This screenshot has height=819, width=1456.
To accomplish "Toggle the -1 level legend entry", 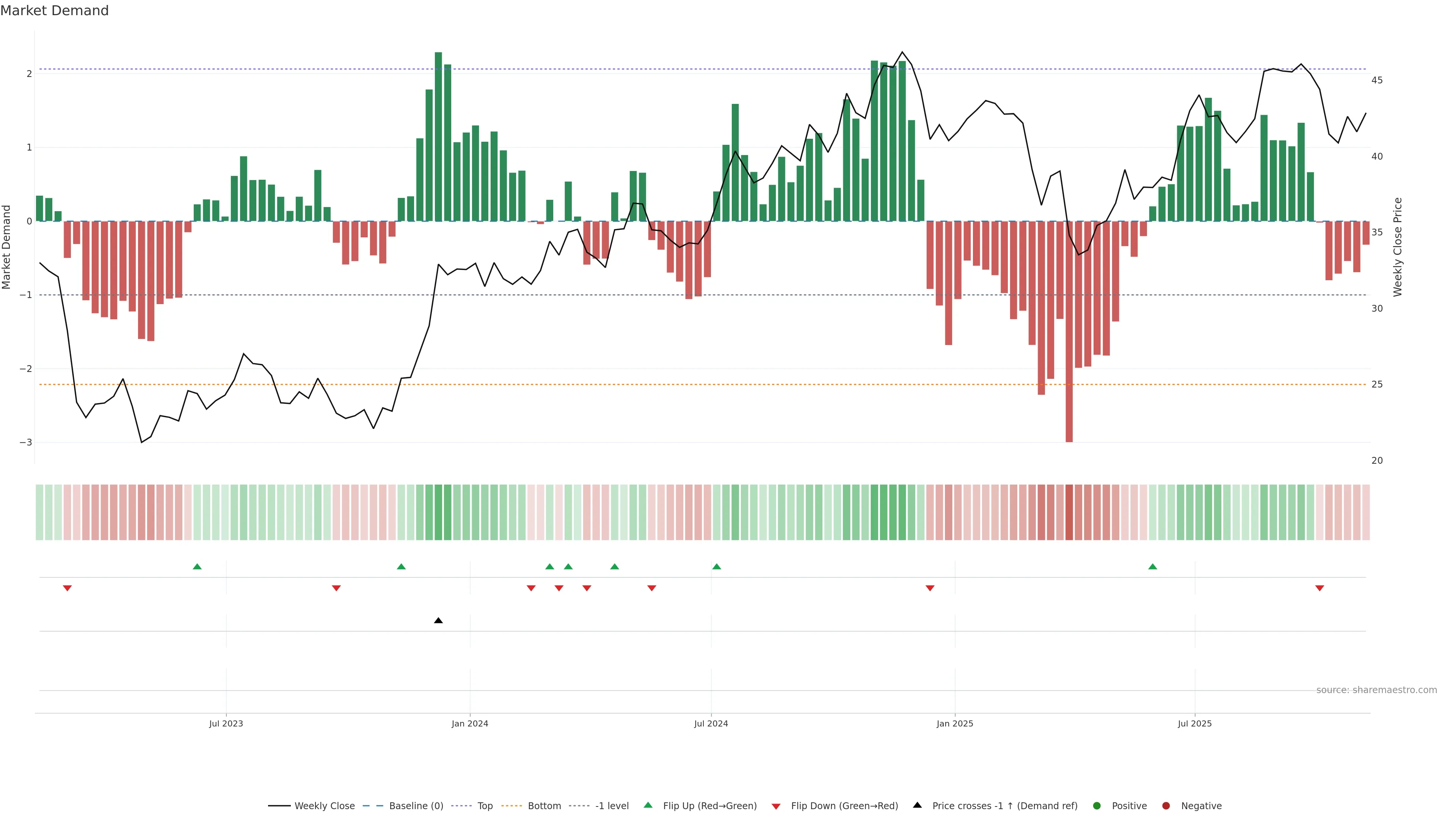I will tap(612, 806).
